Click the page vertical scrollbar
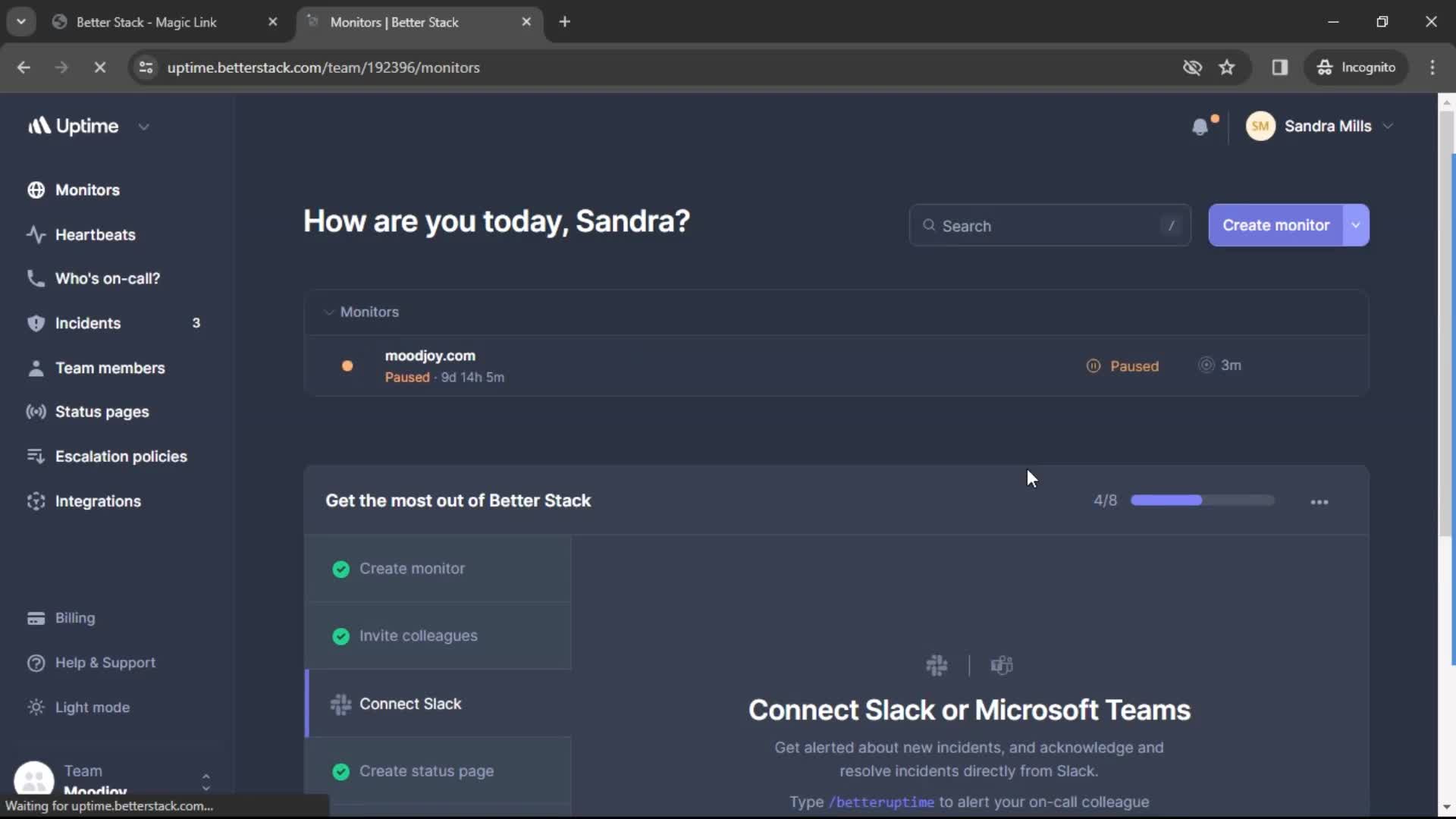Image resolution: width=1456 pixels, height=819 pixels. point(1446,325)
